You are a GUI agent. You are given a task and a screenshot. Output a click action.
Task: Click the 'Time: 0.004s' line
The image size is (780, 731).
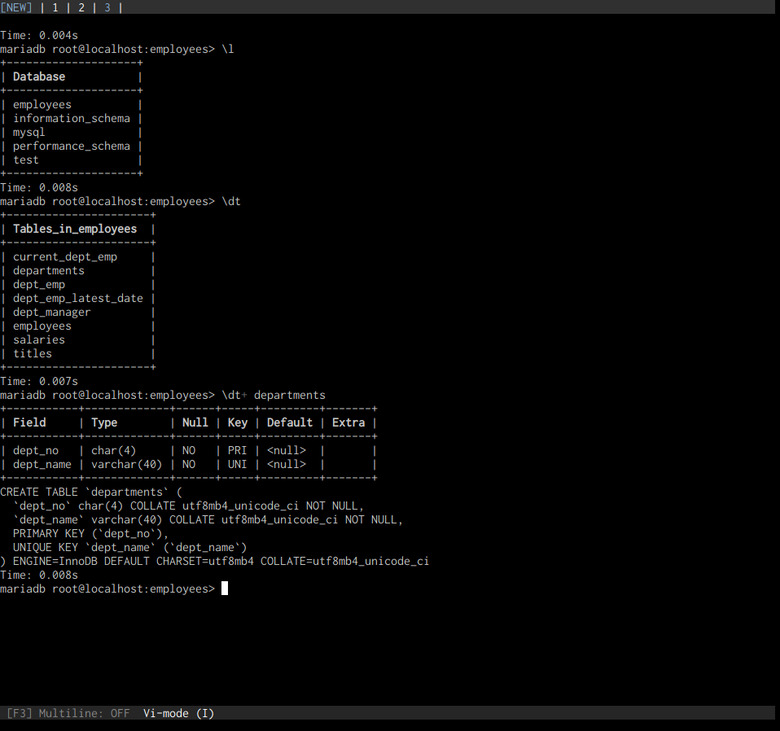pyautogui.click(x=39, y=35)
